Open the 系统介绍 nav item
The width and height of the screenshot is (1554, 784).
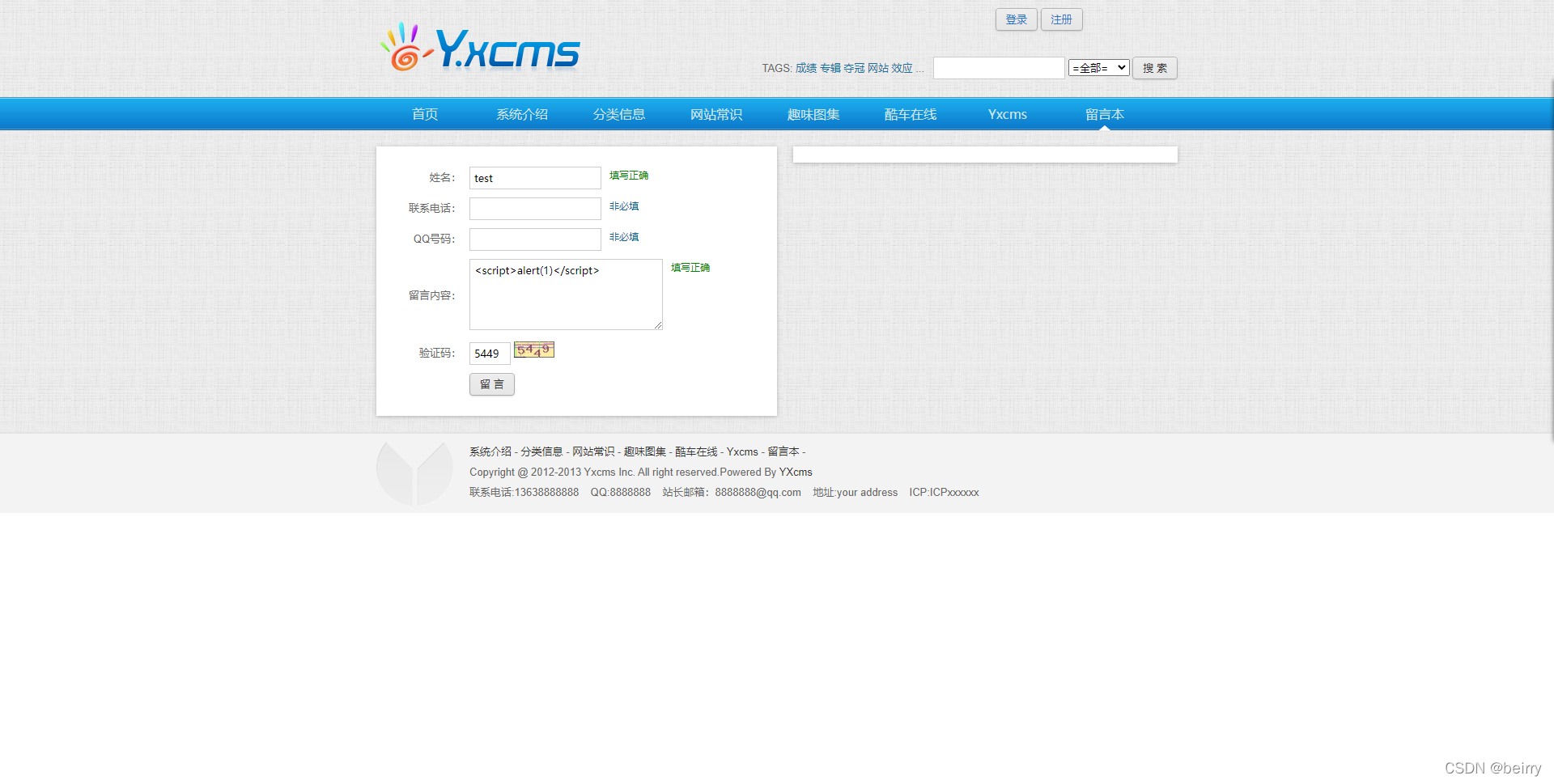[522, 114]
